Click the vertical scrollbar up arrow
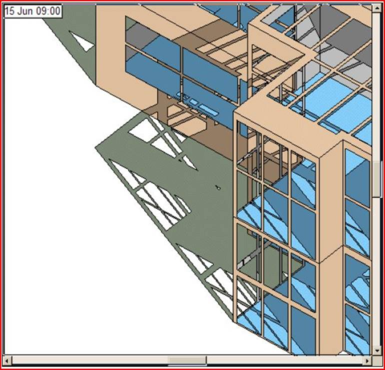 (x=377, y=8)
